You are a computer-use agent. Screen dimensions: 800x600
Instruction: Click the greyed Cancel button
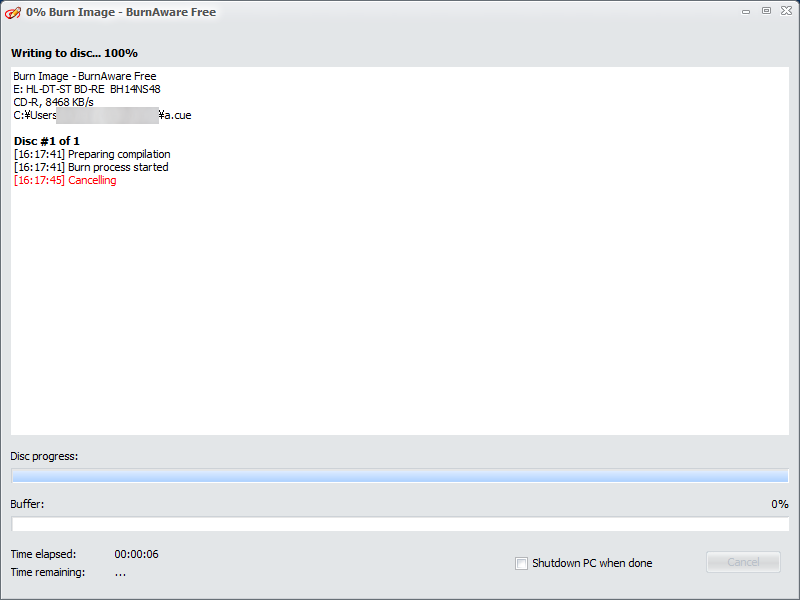(743, 562)
